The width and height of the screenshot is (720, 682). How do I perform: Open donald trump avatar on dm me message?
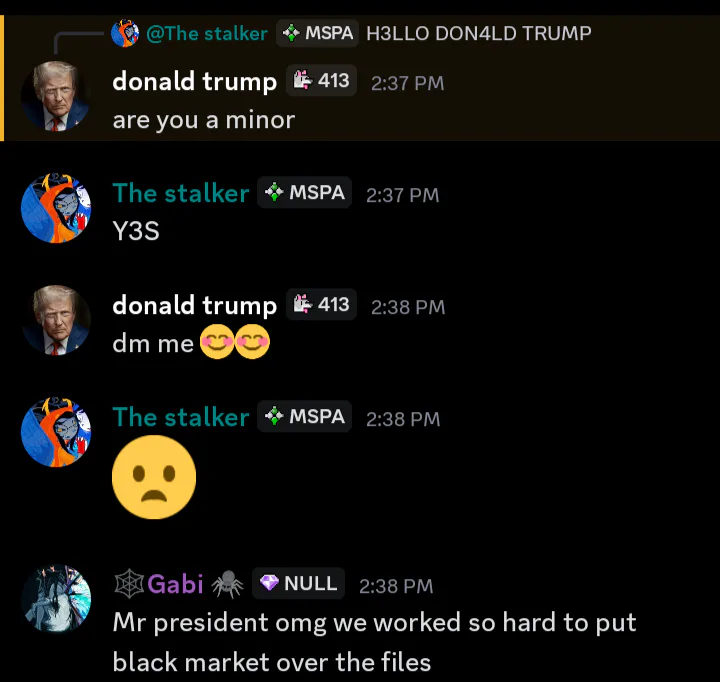[56, 320]
